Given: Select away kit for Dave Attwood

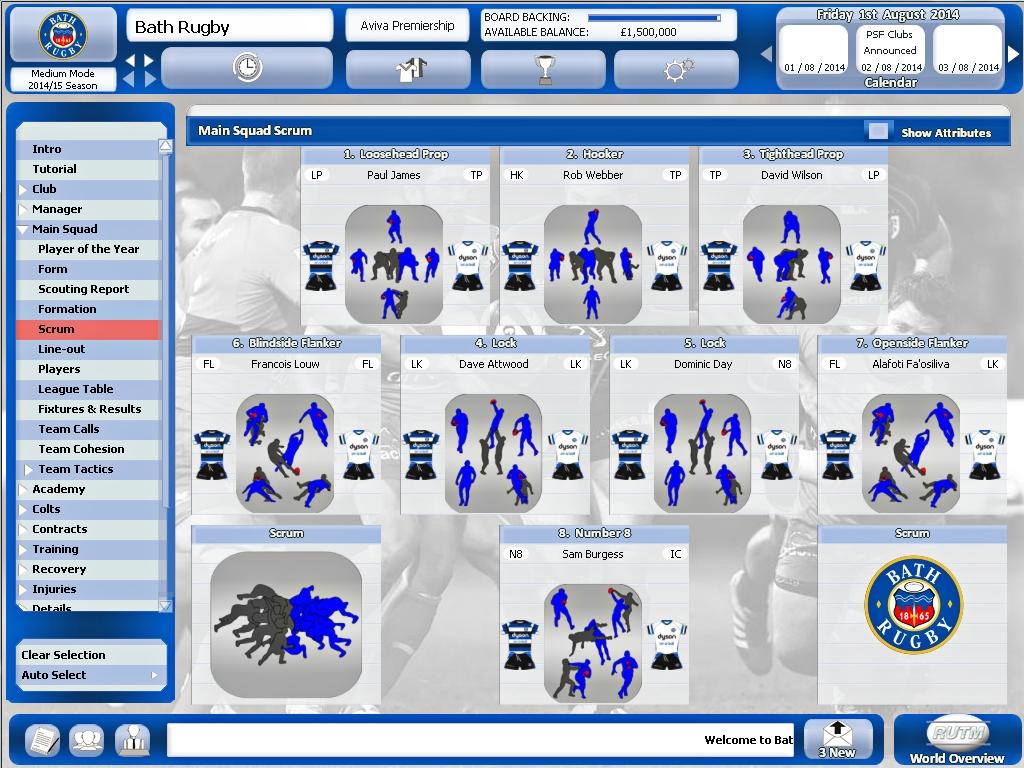Looking at the screenshot, I should pos(568,455).
